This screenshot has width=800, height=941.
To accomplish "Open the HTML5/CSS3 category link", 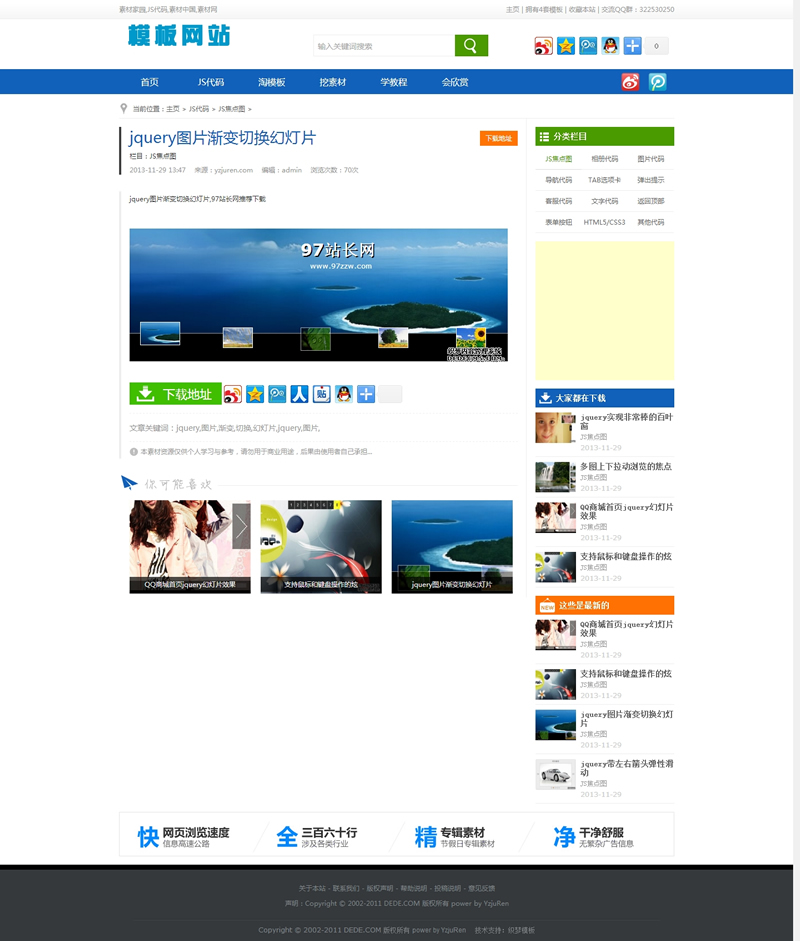I will tap(604, 222).
